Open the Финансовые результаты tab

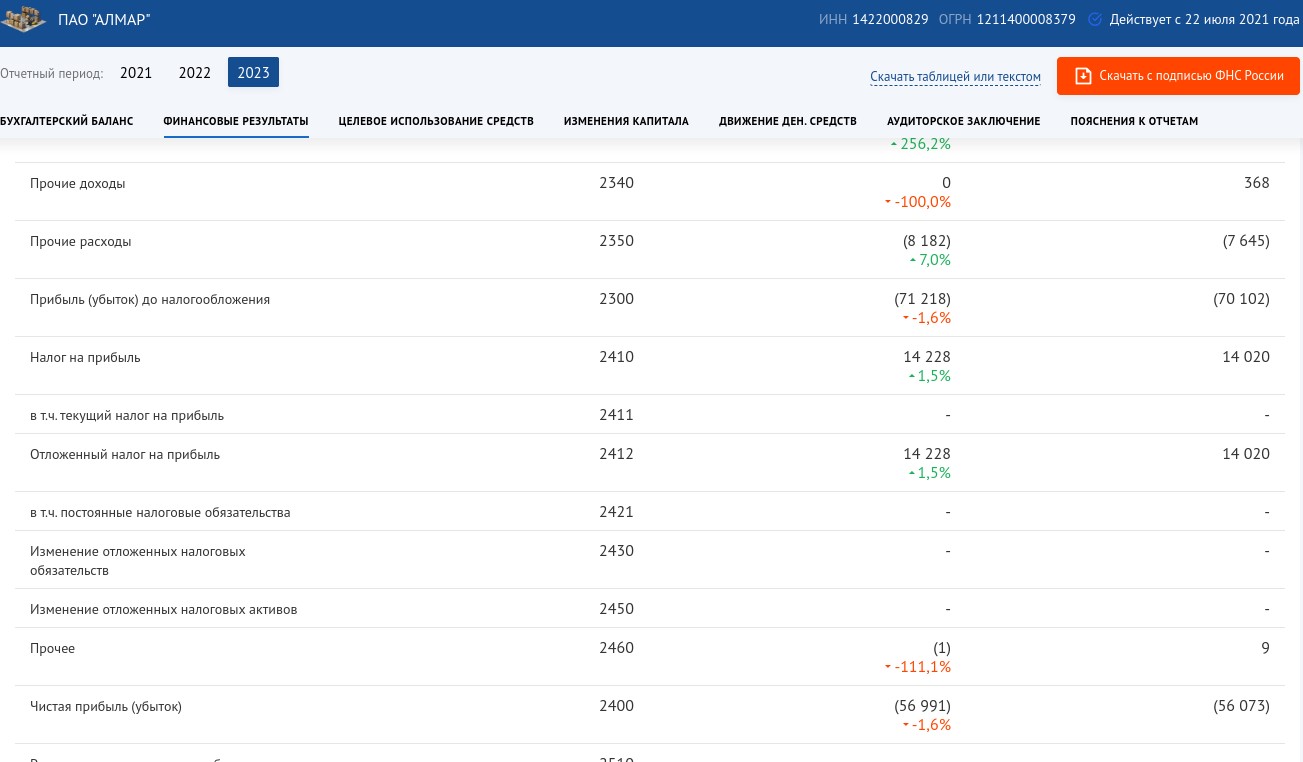coord(236,121)
